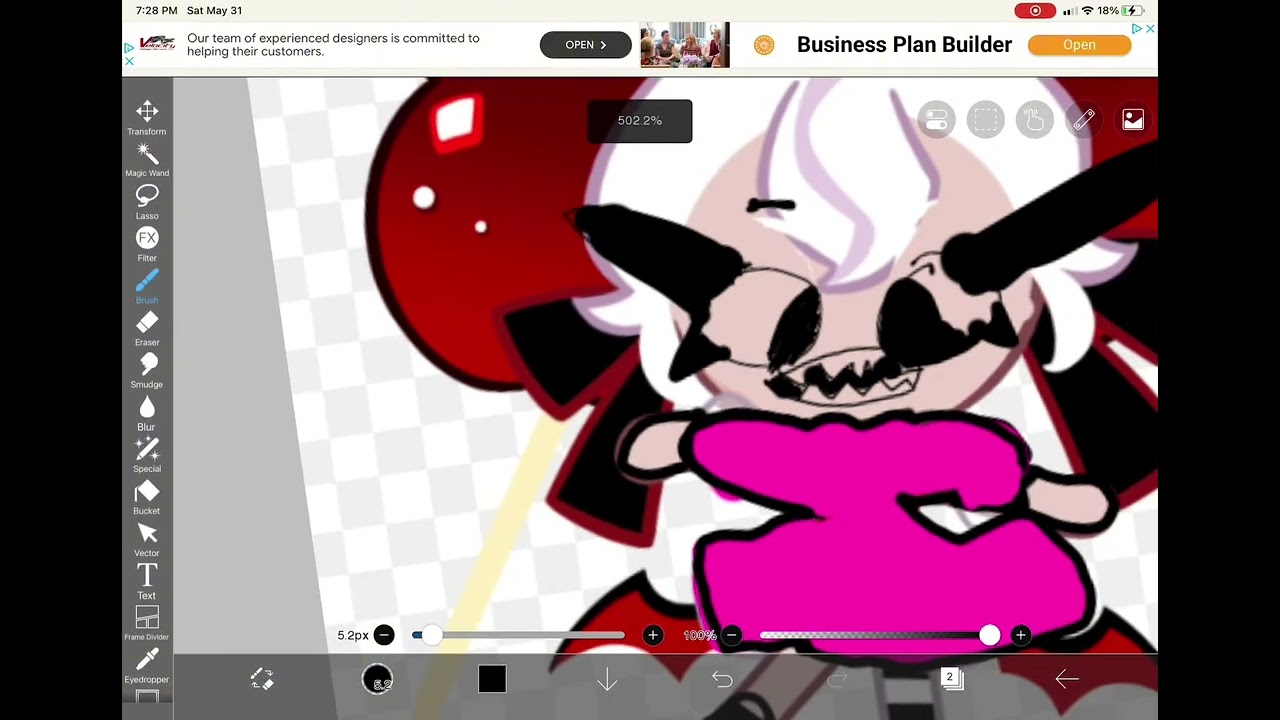Select the Transform tool
The width and height of the screenshot is (1280, 720).
[147, 117]
